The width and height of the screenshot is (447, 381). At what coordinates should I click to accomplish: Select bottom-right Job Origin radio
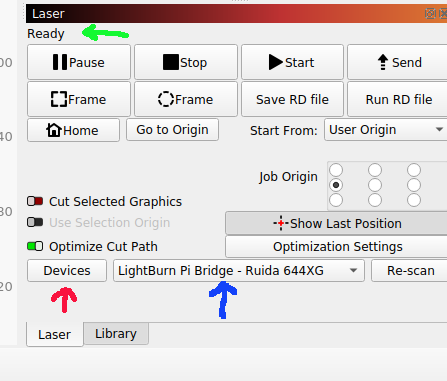(414, 200)
